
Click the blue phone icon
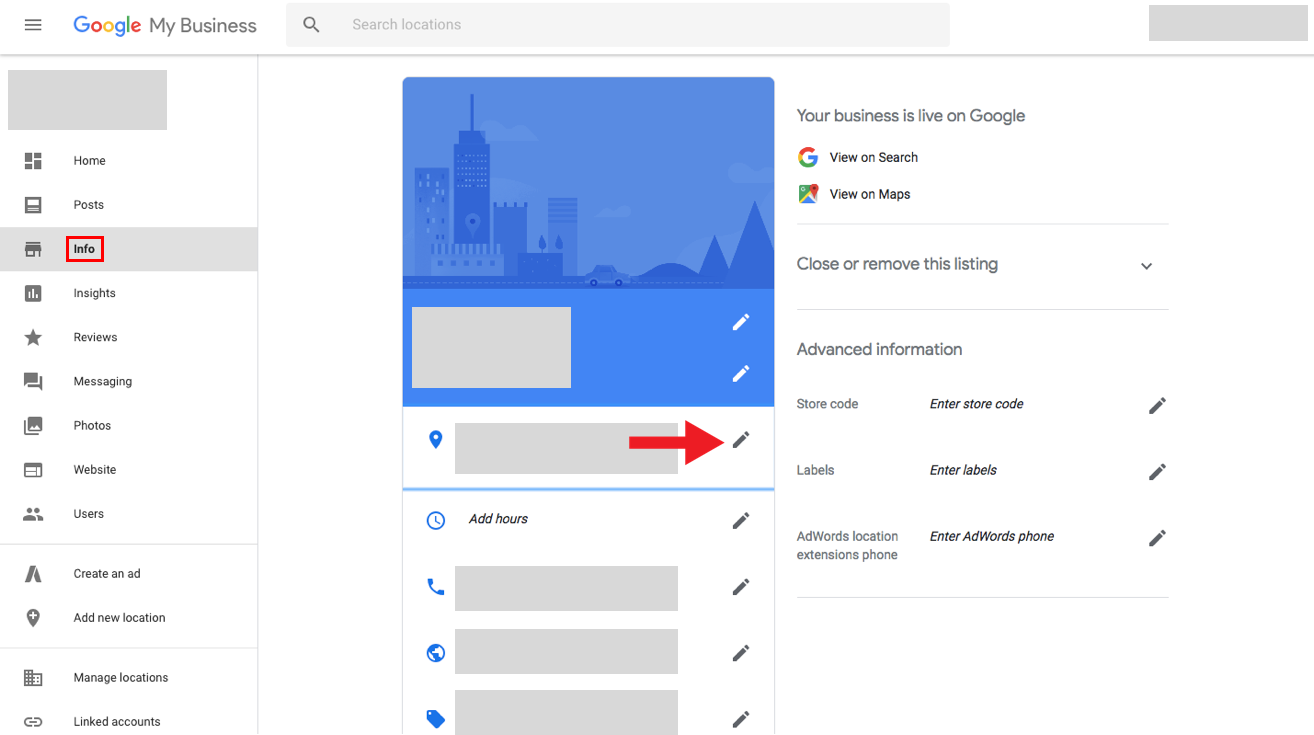[436, 587]
